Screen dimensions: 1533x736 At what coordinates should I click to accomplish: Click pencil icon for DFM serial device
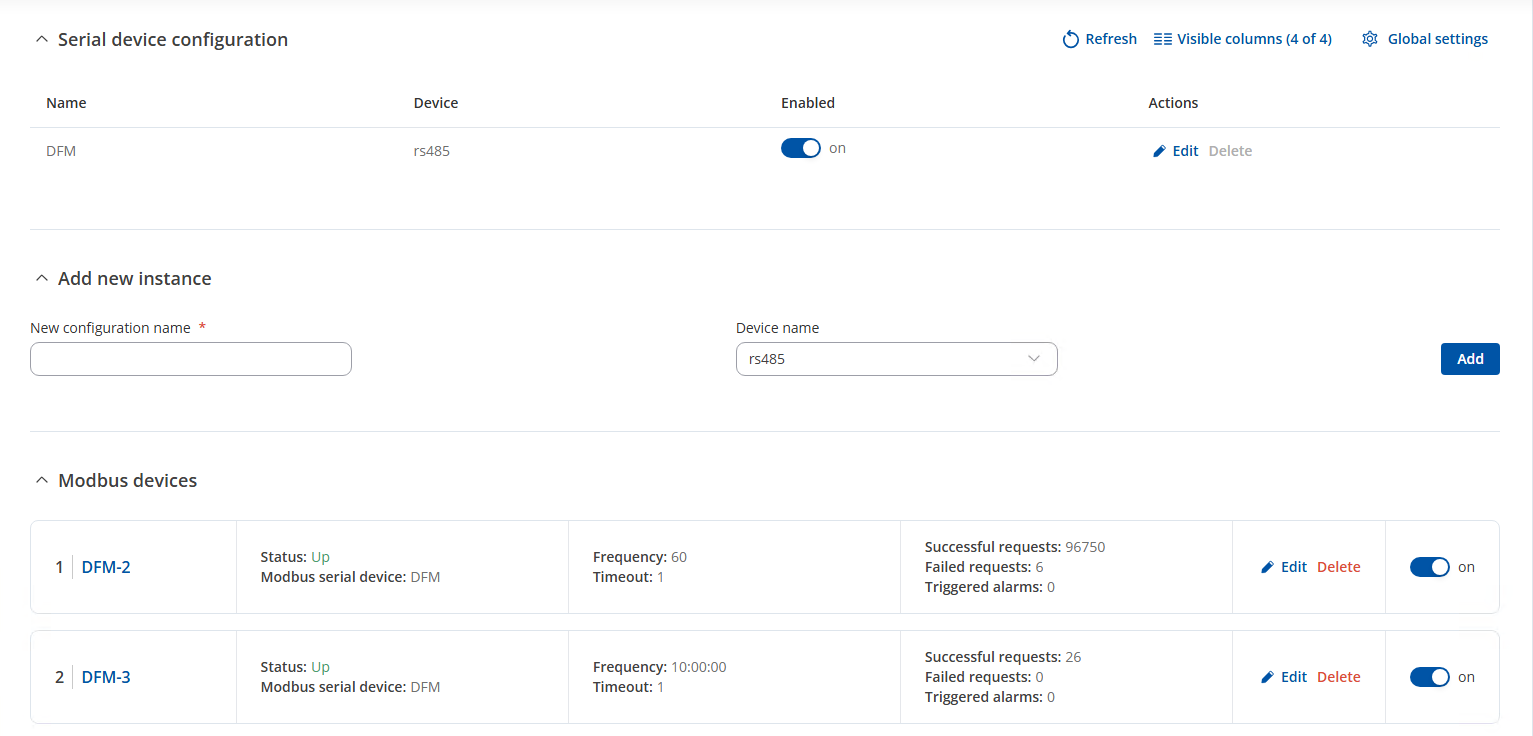coord(1160,151)
